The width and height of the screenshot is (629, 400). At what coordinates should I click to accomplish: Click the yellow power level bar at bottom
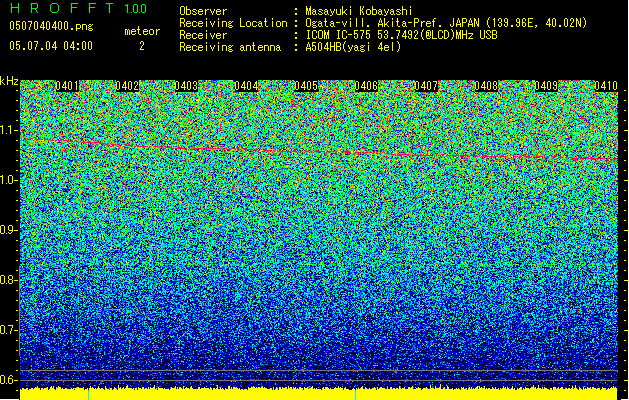[x=319, y=394]
